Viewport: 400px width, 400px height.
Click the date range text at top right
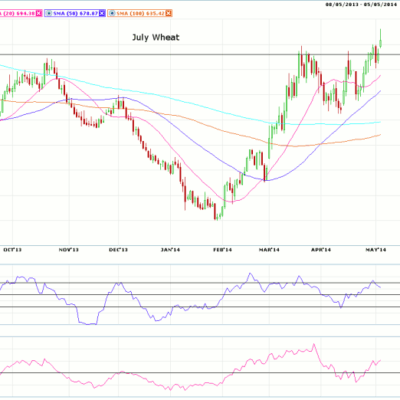point(362,4)
